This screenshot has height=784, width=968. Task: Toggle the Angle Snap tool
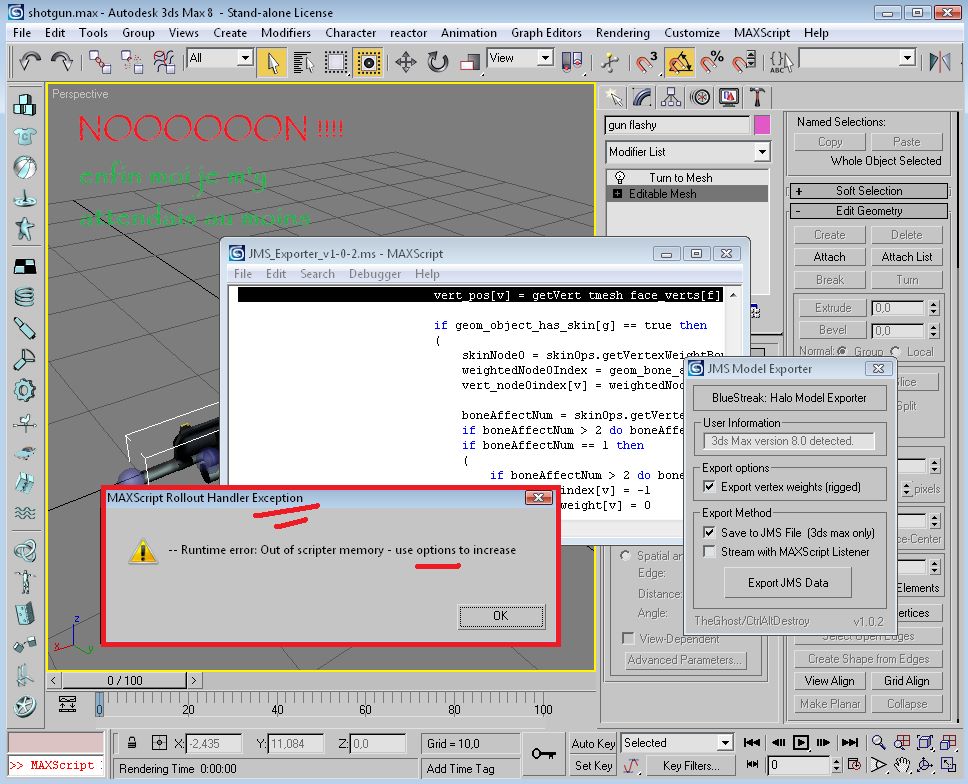click(679, 62)
